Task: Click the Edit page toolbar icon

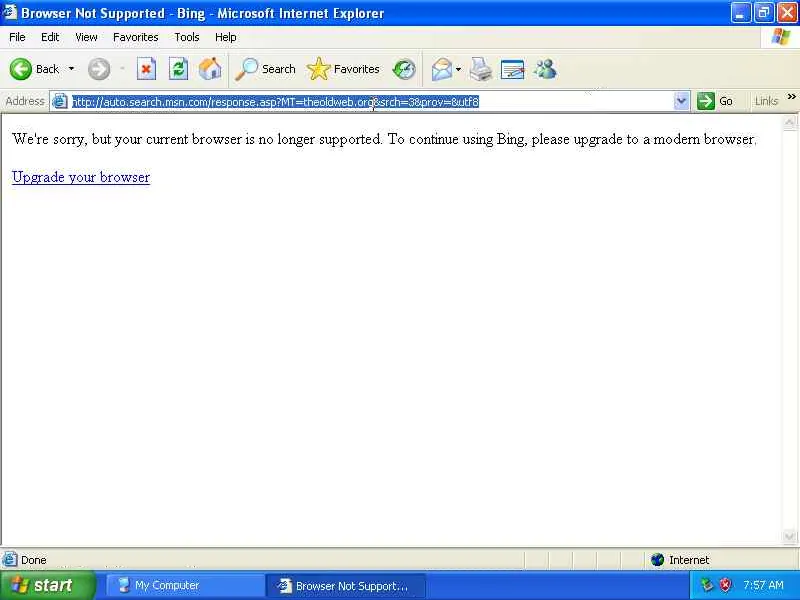Action: (x=512, y=69)
